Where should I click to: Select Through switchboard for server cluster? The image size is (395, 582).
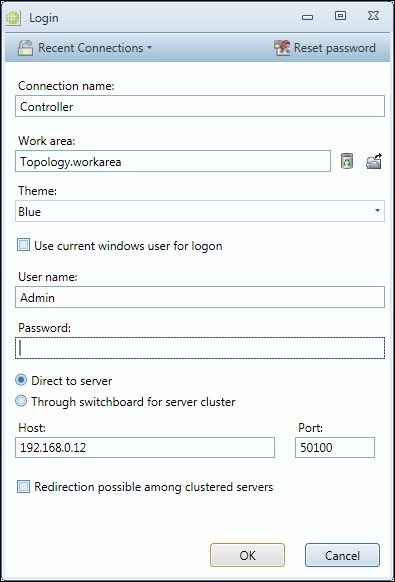point(21,401)
